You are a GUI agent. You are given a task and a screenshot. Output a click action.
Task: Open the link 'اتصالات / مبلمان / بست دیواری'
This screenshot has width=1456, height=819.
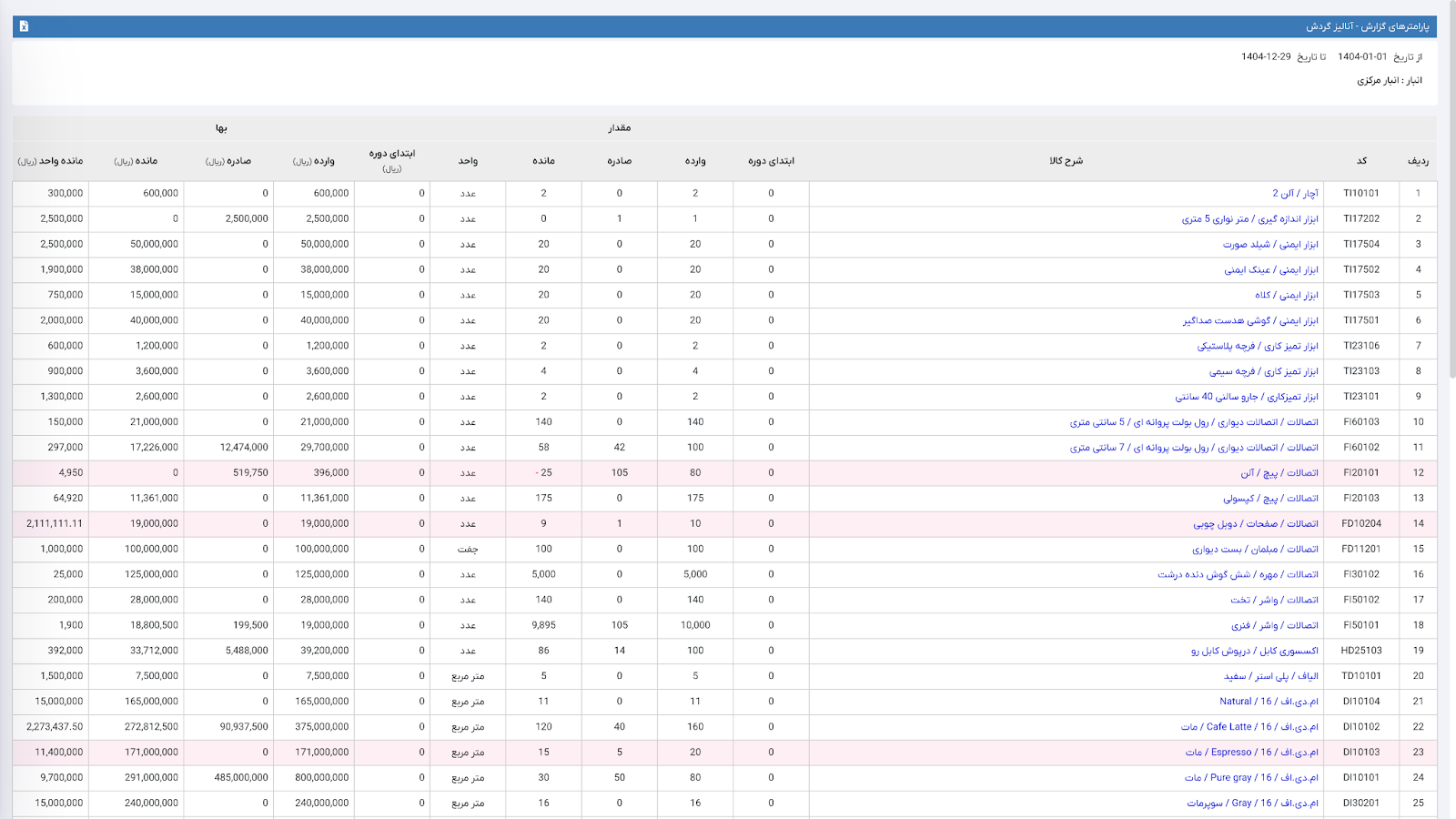click(x=1255, y=550)
